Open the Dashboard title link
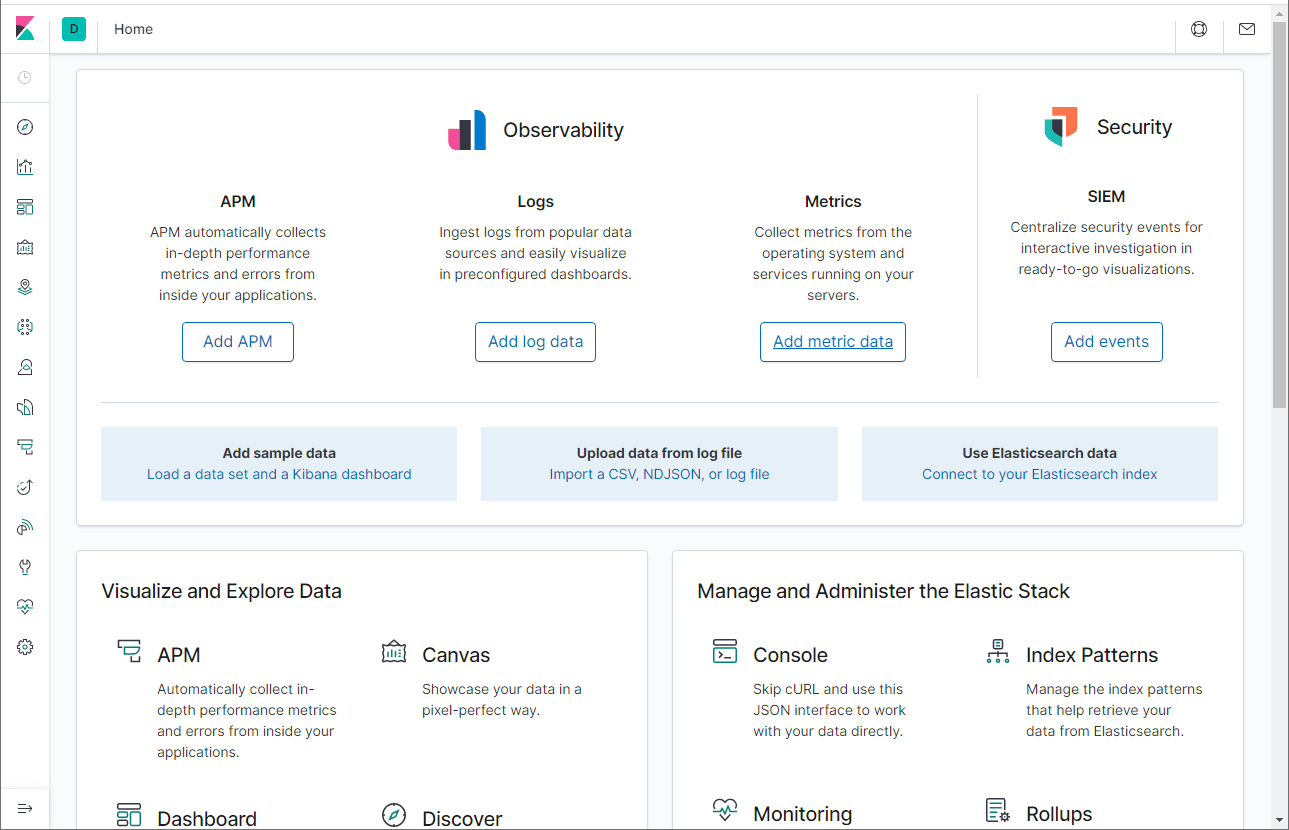Viewport: 1289px width, 830px height. (207, 818)
